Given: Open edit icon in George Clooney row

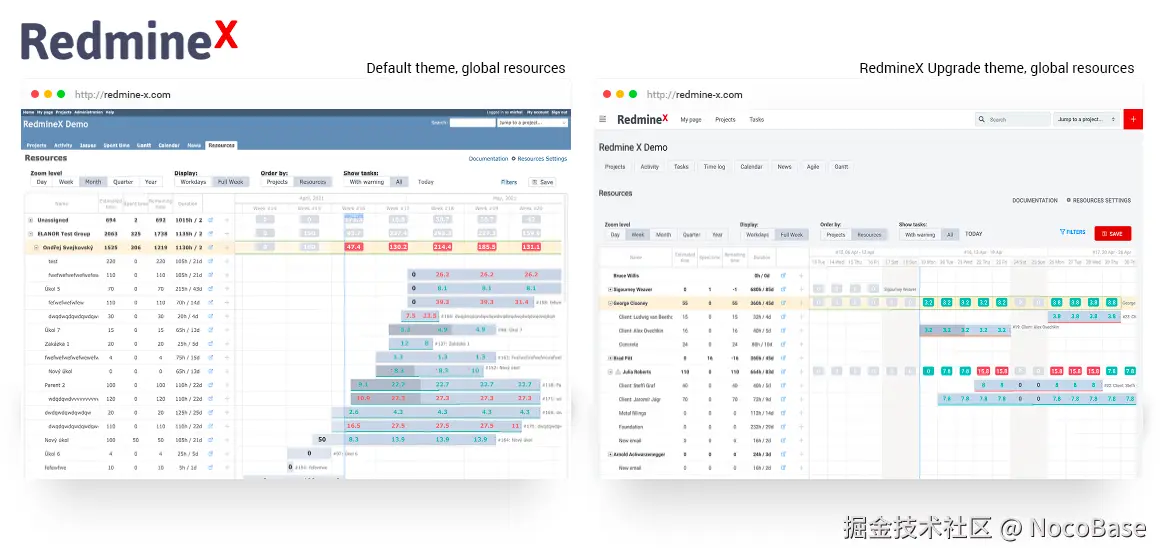Looking at the screenshot, I should click(783, 303).
